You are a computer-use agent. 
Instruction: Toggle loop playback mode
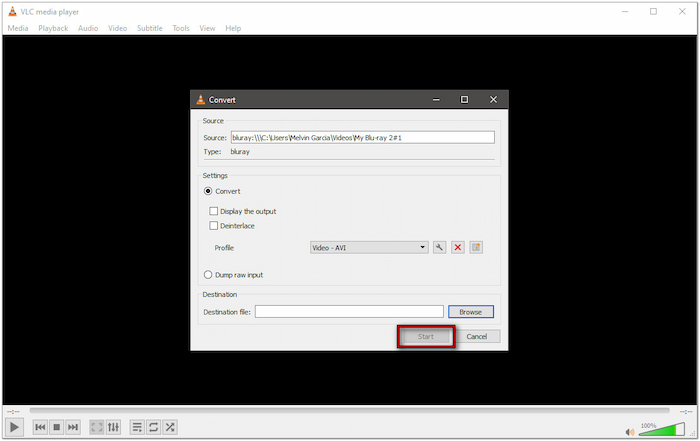click(153, 427)
